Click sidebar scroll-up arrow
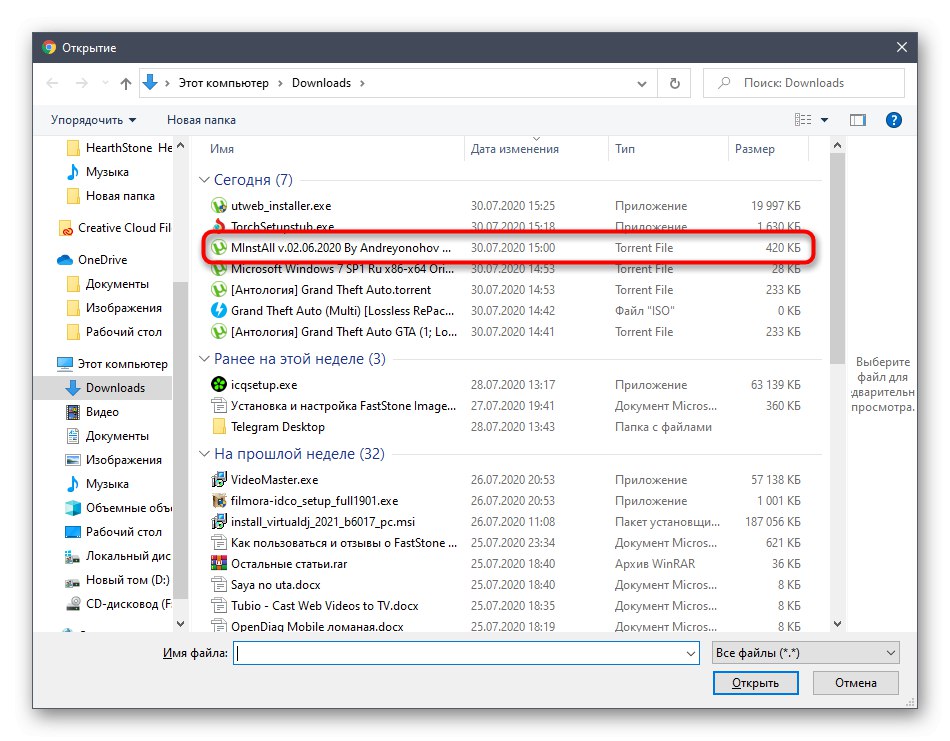 [181, 145]
